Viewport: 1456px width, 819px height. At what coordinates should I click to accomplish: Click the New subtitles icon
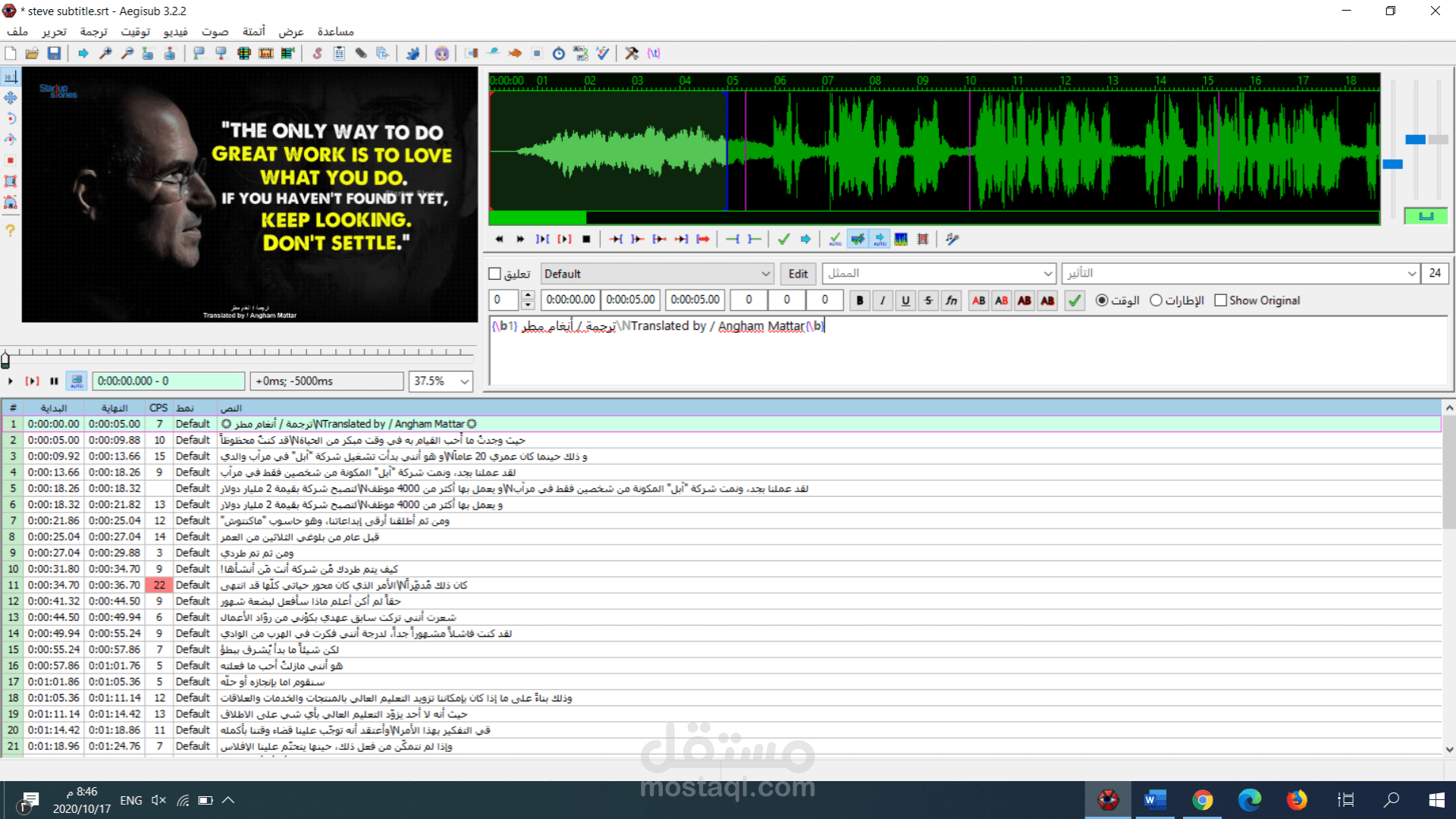tap(11, 53)
